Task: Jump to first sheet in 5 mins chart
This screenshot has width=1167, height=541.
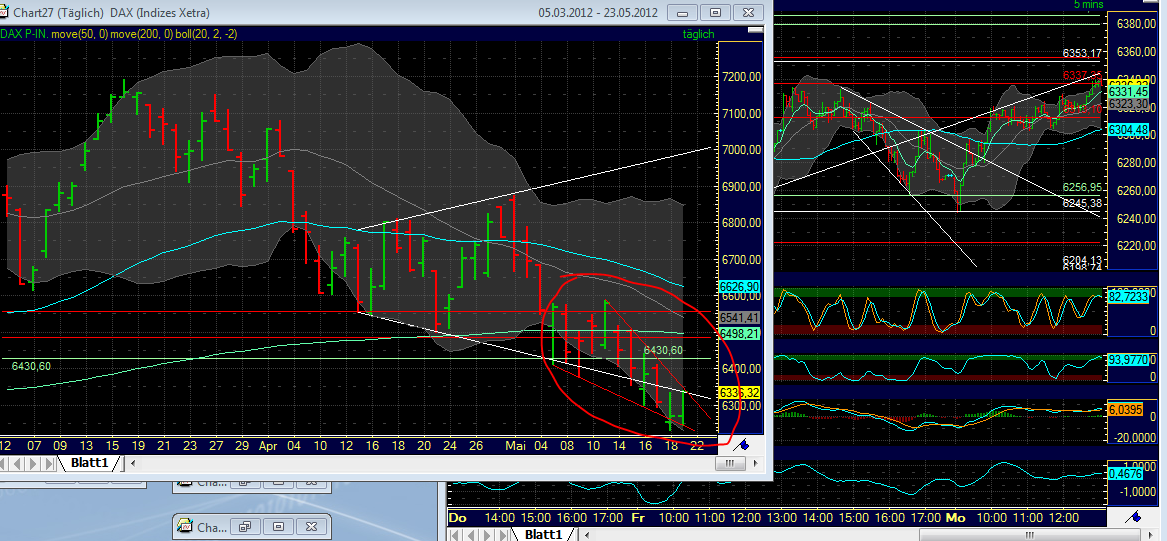Action: [455, 534]
